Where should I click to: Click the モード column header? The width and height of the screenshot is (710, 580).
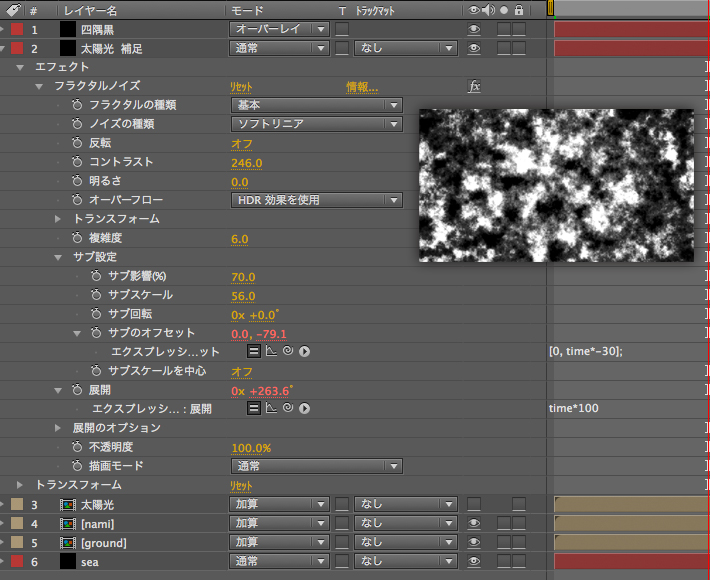point(247,9)
